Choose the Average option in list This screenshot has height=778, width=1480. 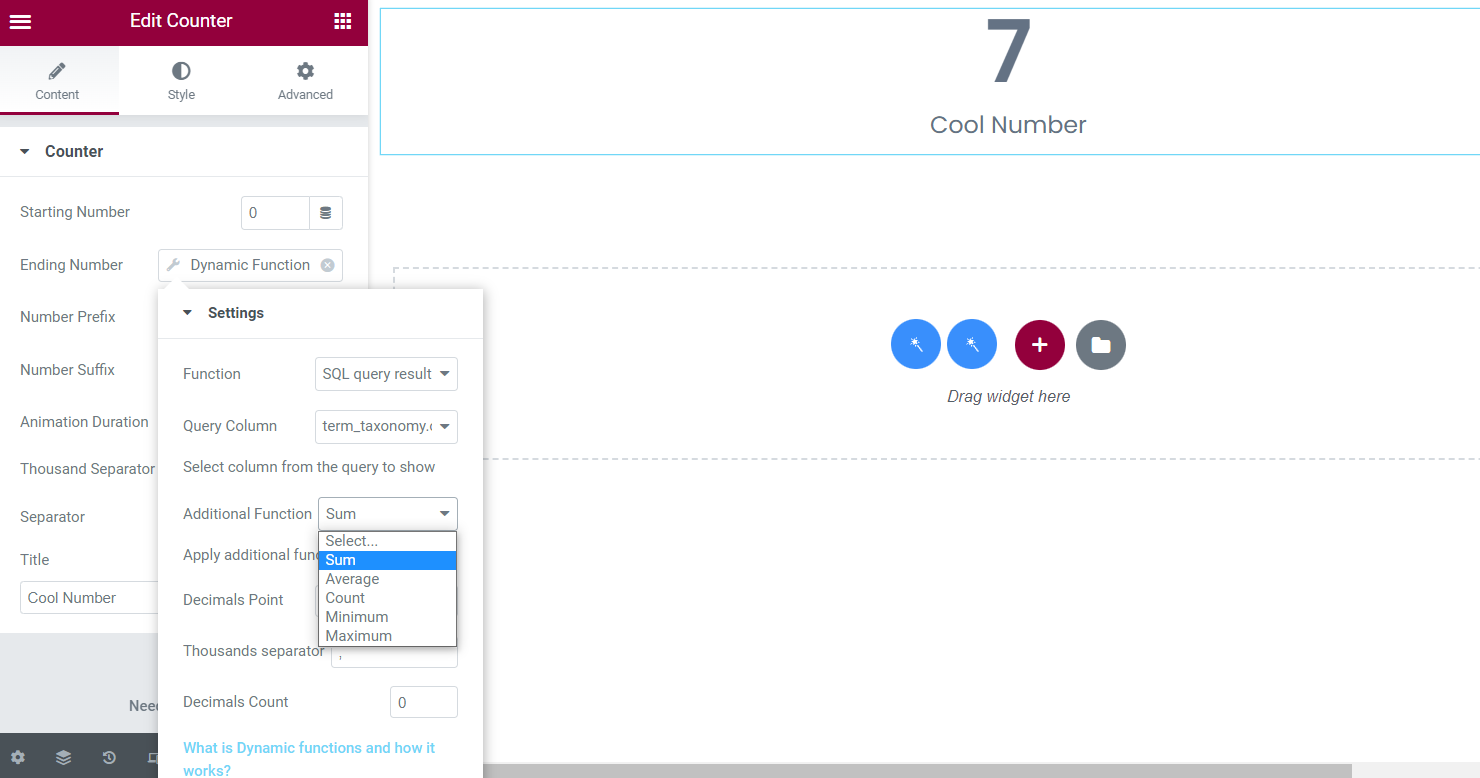(x=387, y=579)
